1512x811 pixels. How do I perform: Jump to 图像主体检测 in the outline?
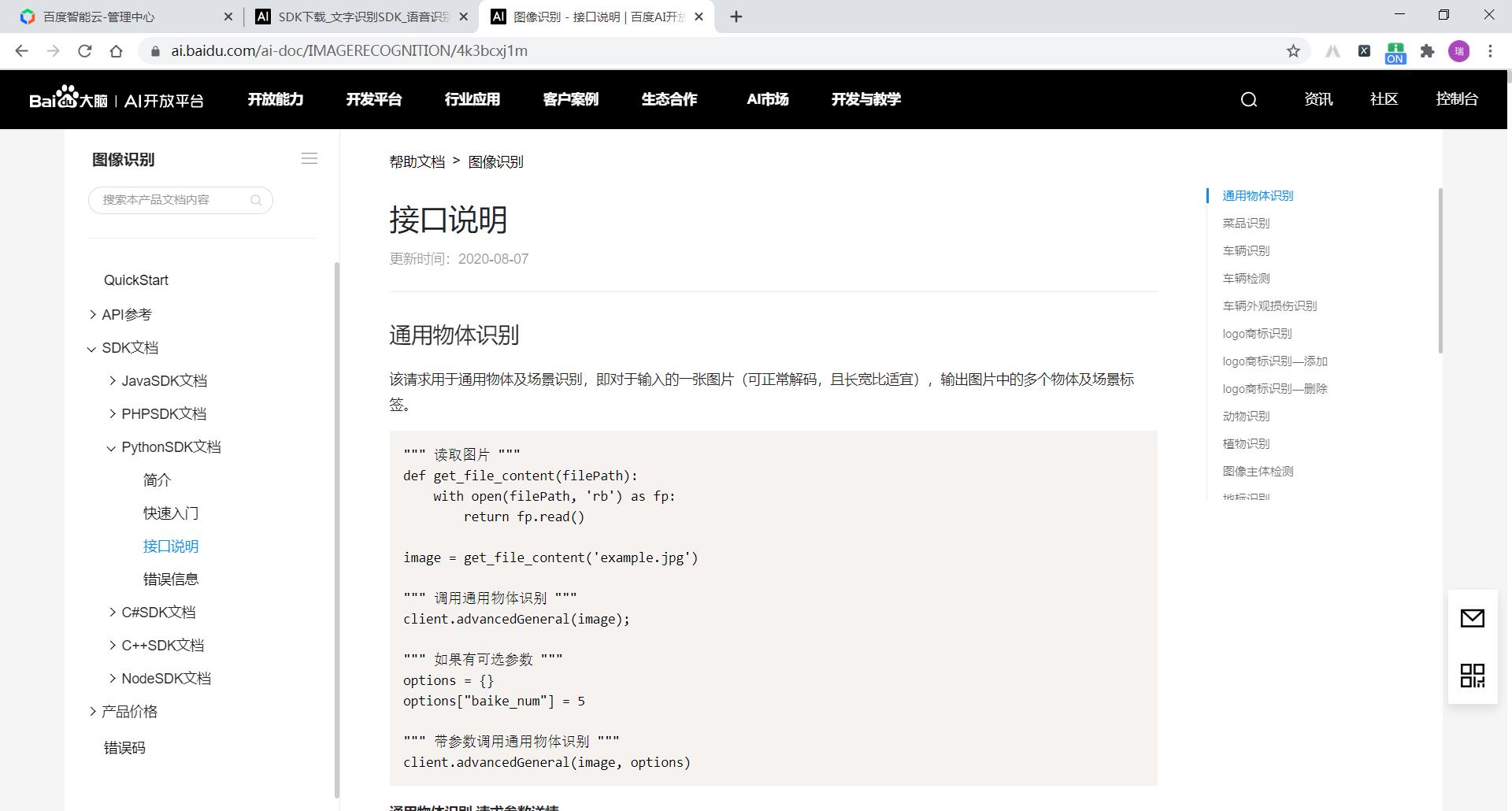[1258, 471]
